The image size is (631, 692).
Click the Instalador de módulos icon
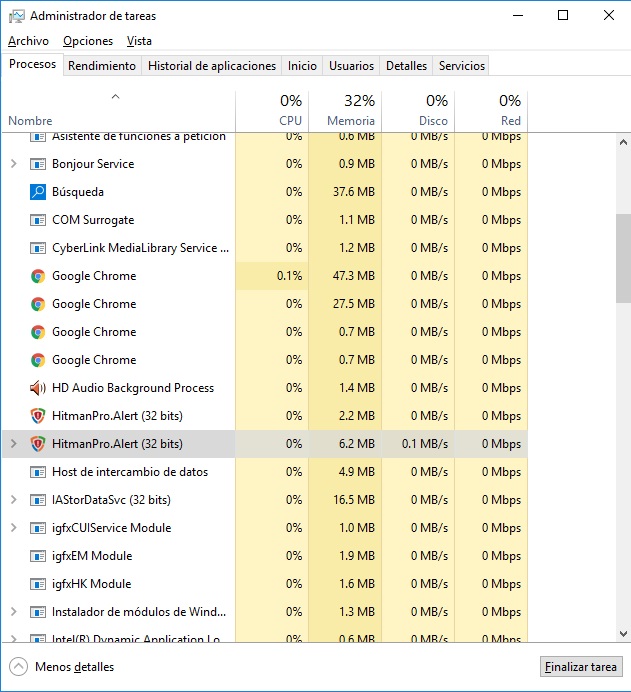tap(38, 612)
